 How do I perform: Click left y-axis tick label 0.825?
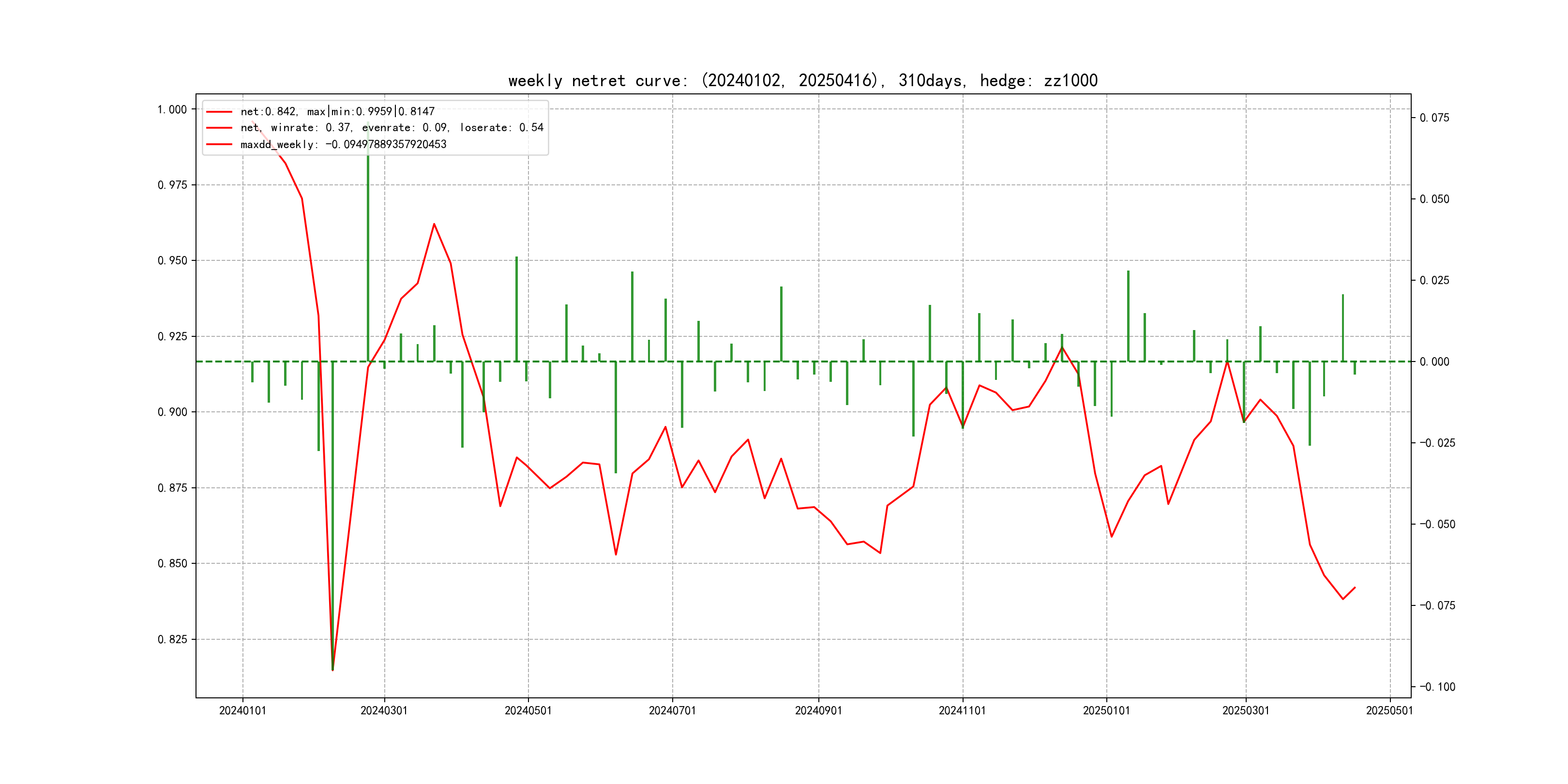click(x=172, y=639)
